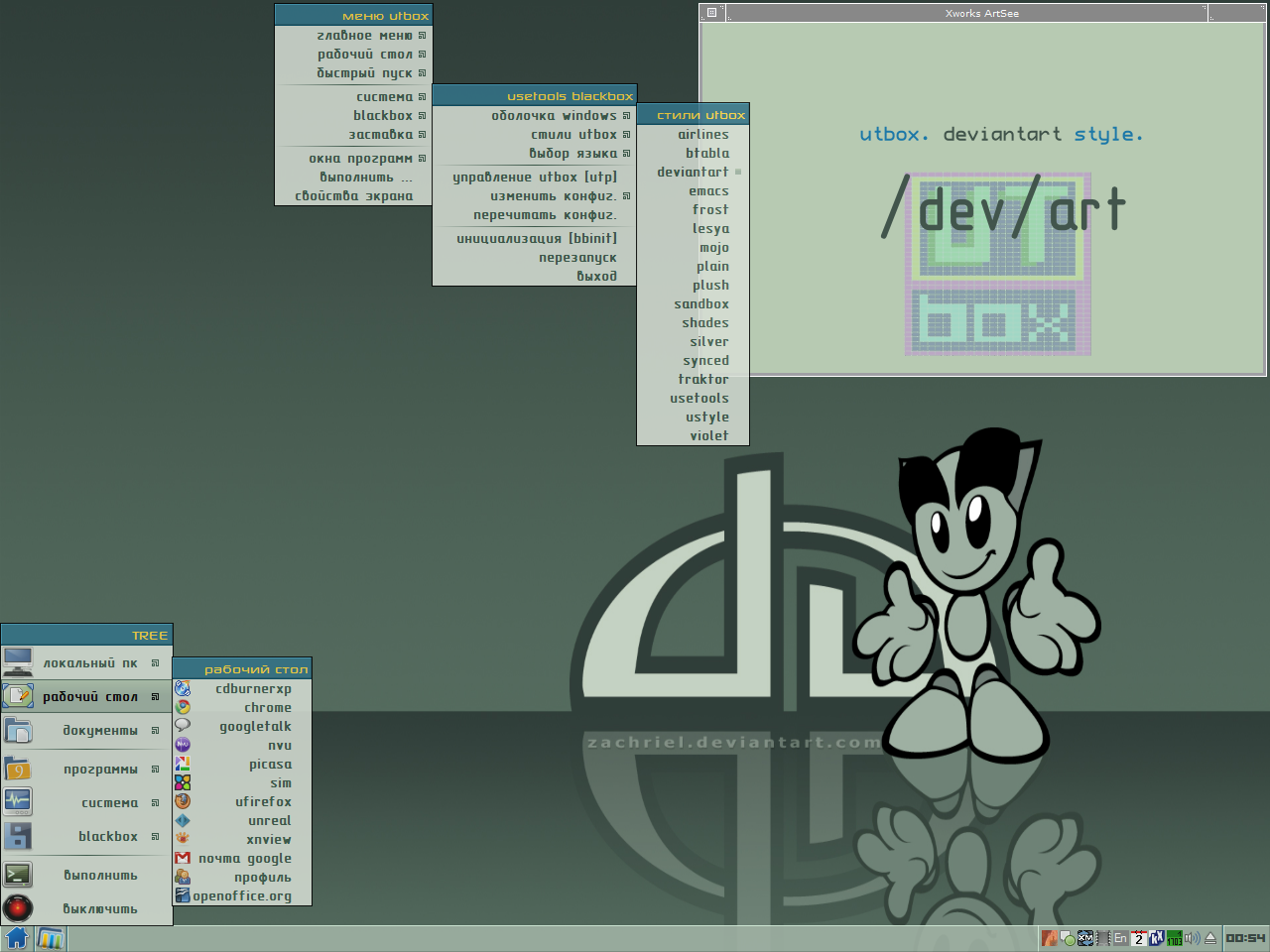The height and width of the screenshot is (952, 1270).
Task: Expand the оболочка windows submenu
Action: click(x=554, y=116)
